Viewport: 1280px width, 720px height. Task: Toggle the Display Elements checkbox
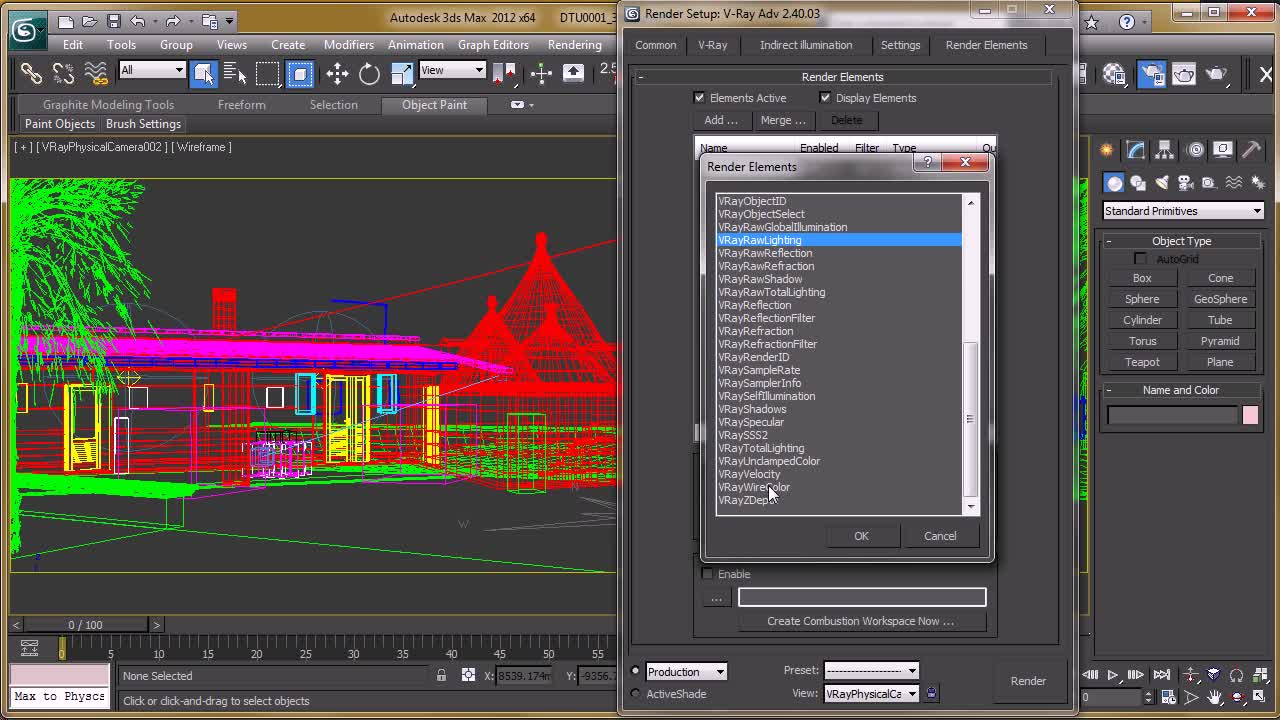(x=825, y=97)
